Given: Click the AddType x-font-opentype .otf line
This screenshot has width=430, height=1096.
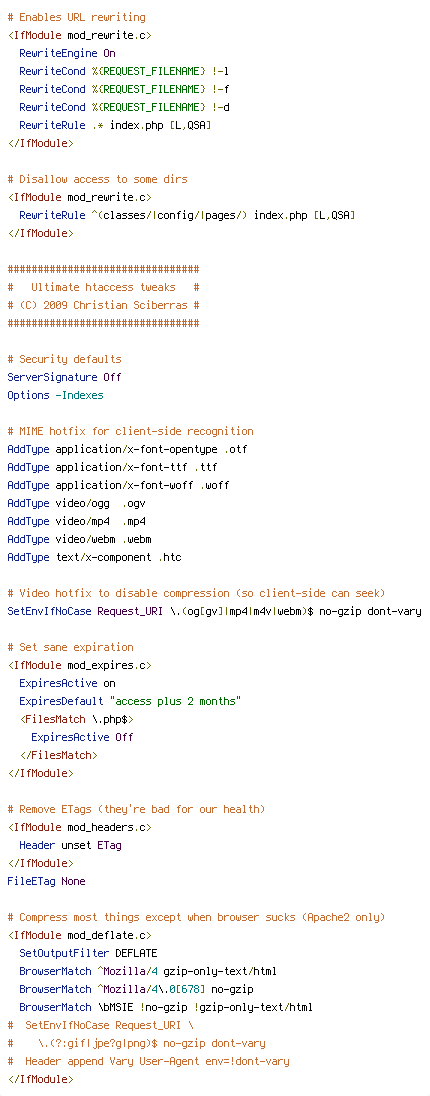Looking at the screenshot, I should tap(127, 449).
